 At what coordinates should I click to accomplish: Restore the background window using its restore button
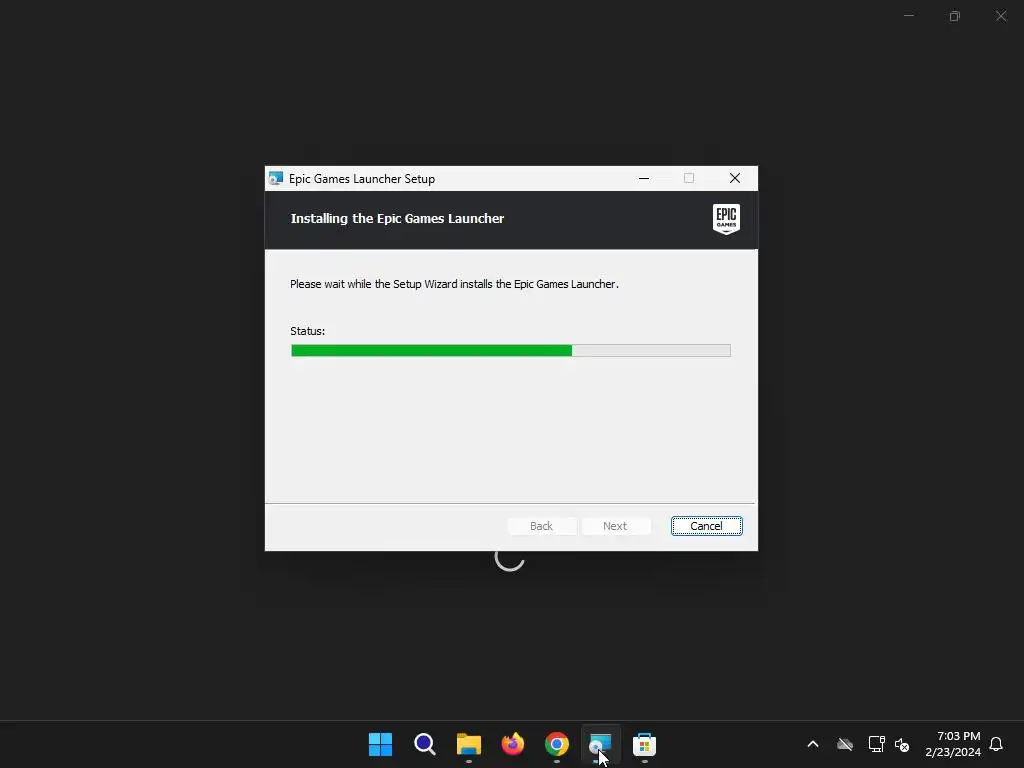[955, 16]
